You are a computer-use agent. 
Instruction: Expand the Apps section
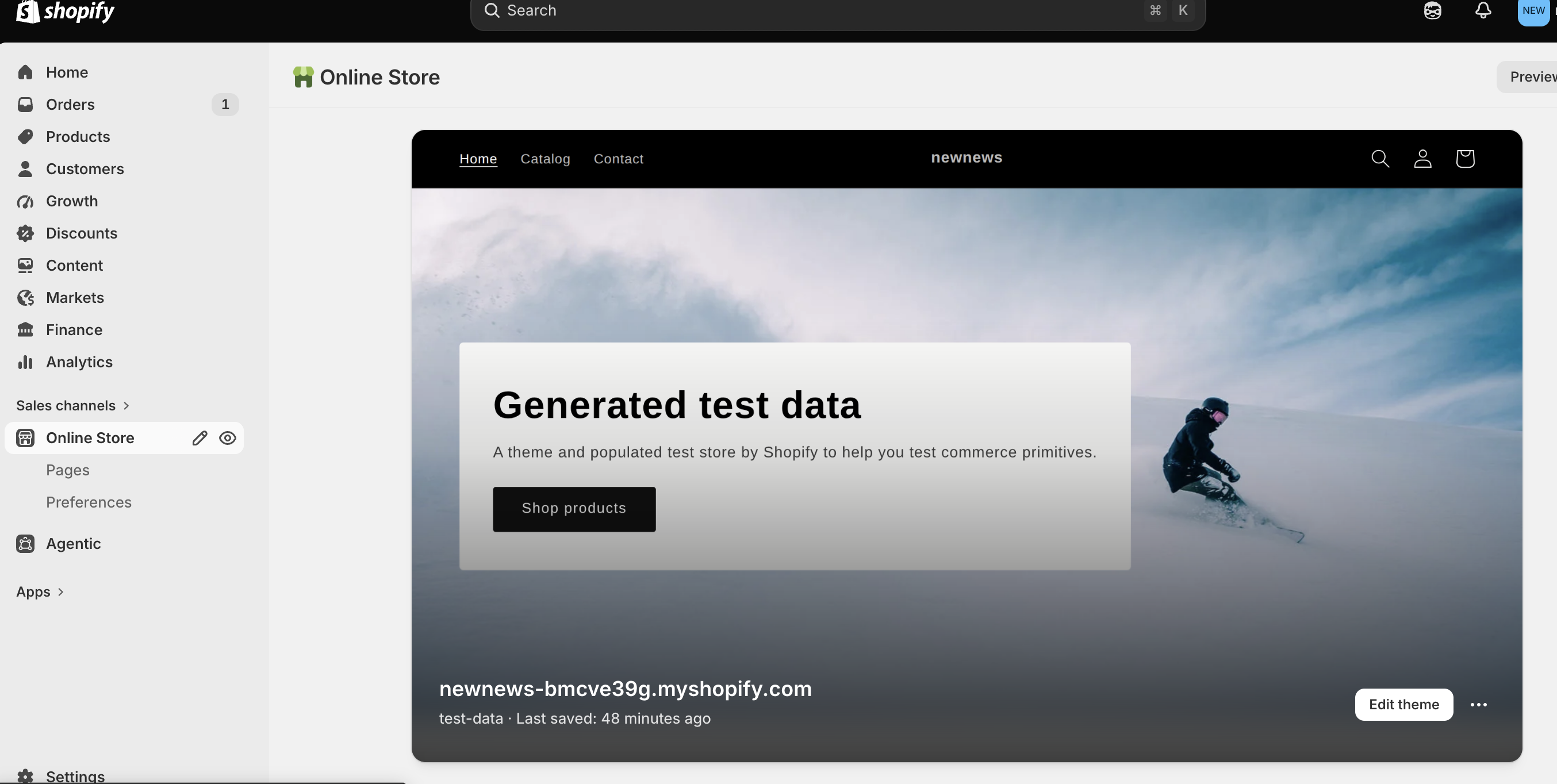click(x=40, y=592)
